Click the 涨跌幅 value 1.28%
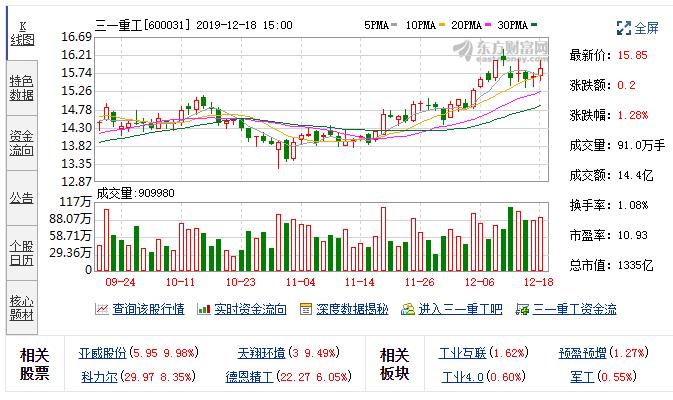The width and height of the screenshot is (673, 400). pyautogui.click(x=633, y=115)
